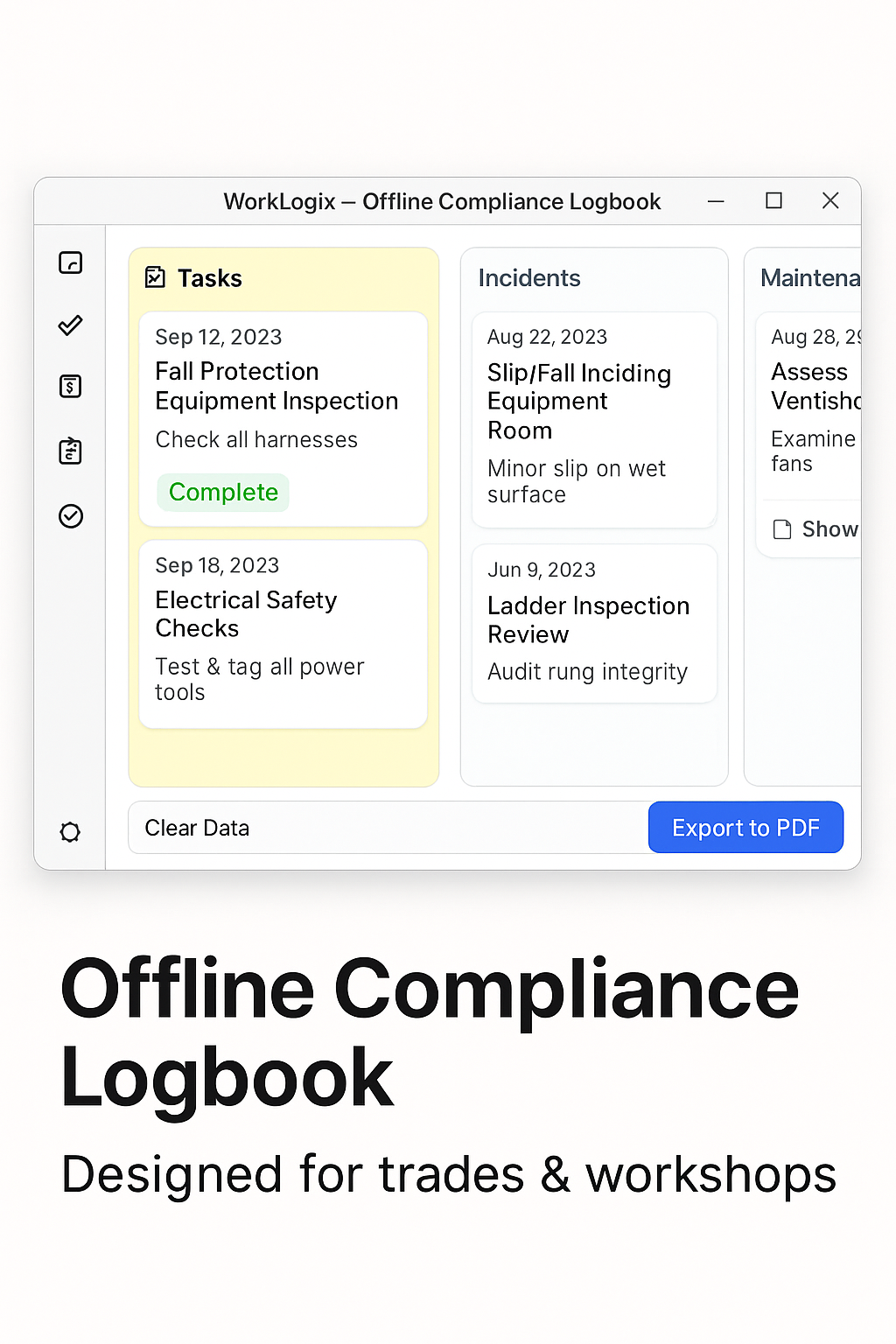Open the notes page sidebar icon
Screen dimensions: 896x1344
(x=71, y=262)
